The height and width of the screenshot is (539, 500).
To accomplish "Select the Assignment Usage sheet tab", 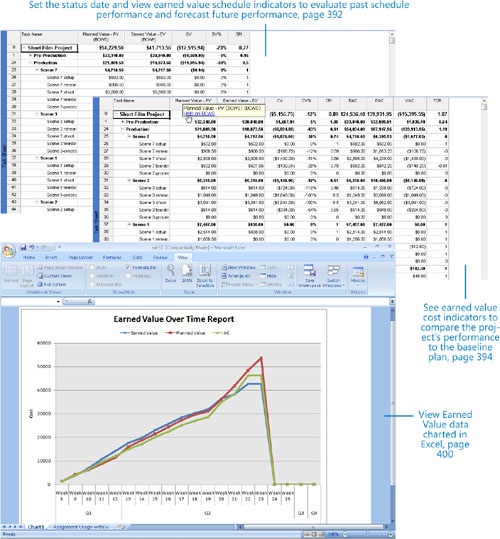I will pos(81,527).
